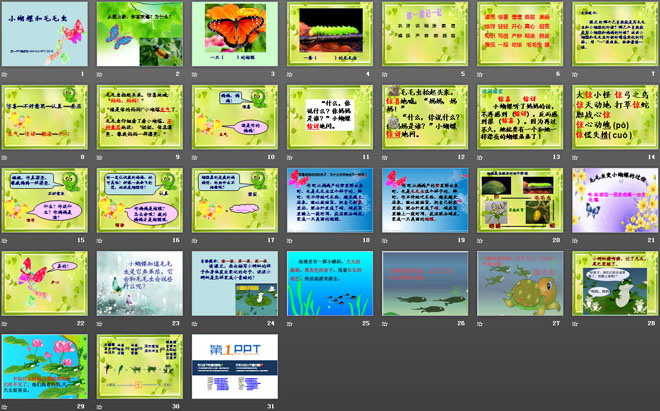Click the animation star icon under slide 9
Viewport: 660px width, 411px height.
[x=99, y=157]
